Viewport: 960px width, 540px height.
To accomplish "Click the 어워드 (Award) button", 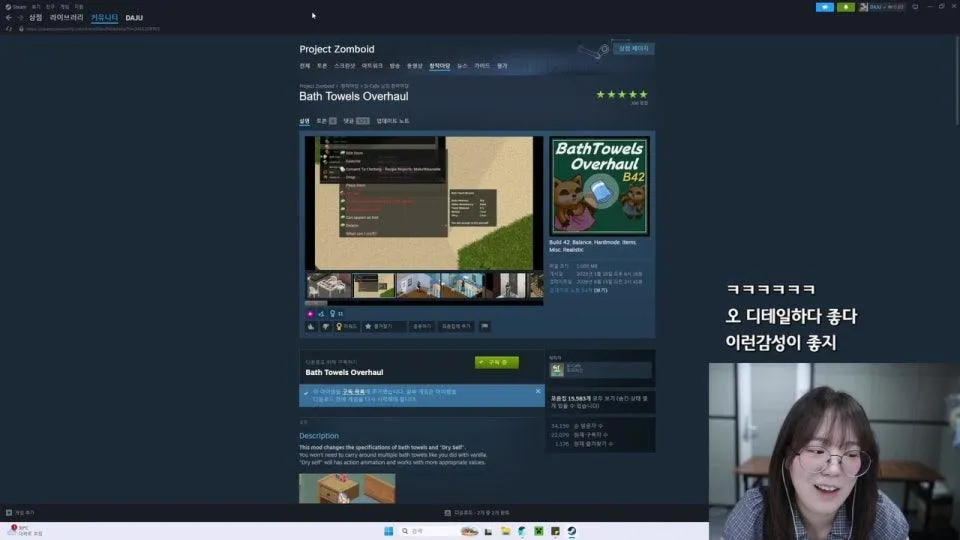I will 347,327.
